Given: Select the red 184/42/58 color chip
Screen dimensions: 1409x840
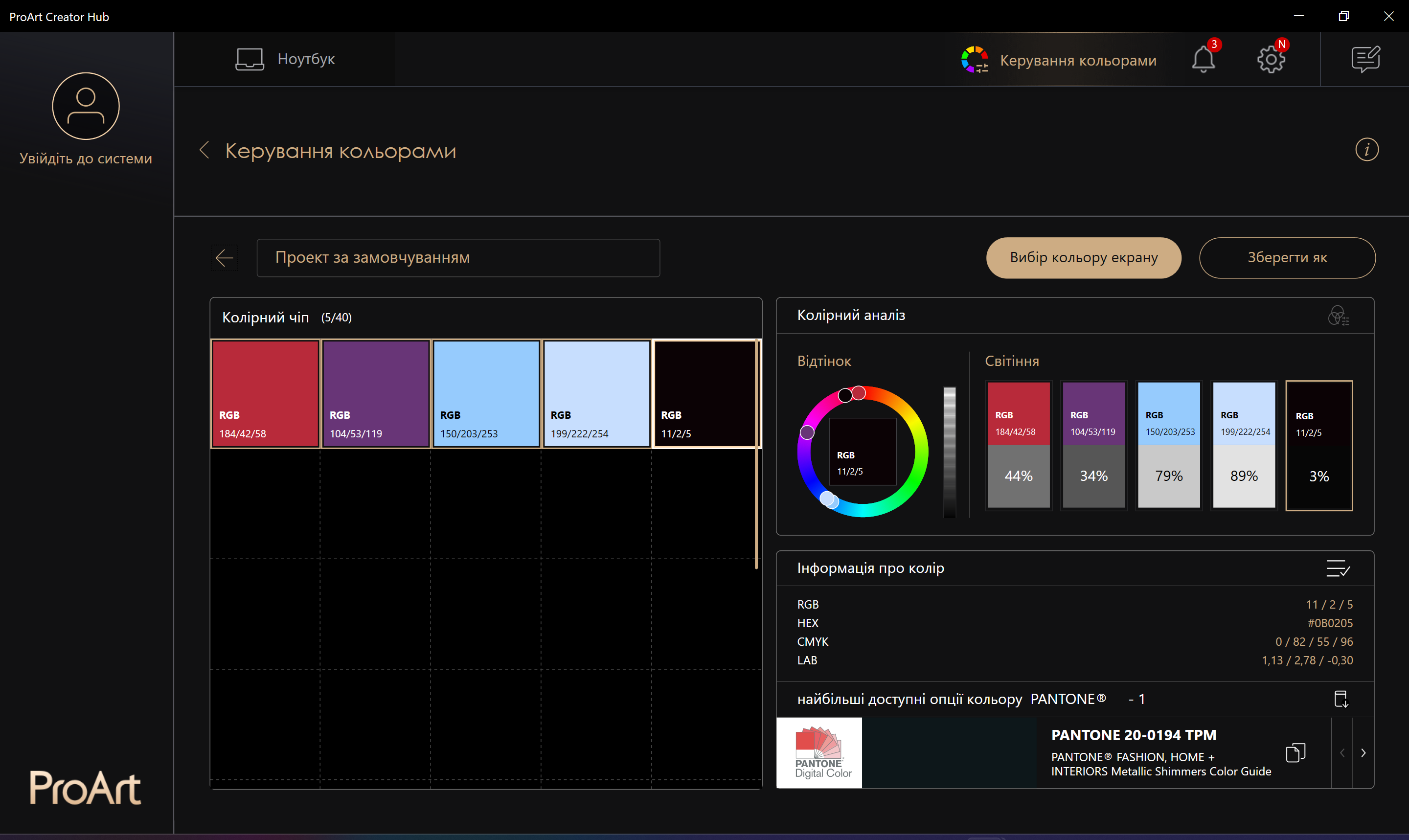Looking at the screenshot, I should point(265,393).
